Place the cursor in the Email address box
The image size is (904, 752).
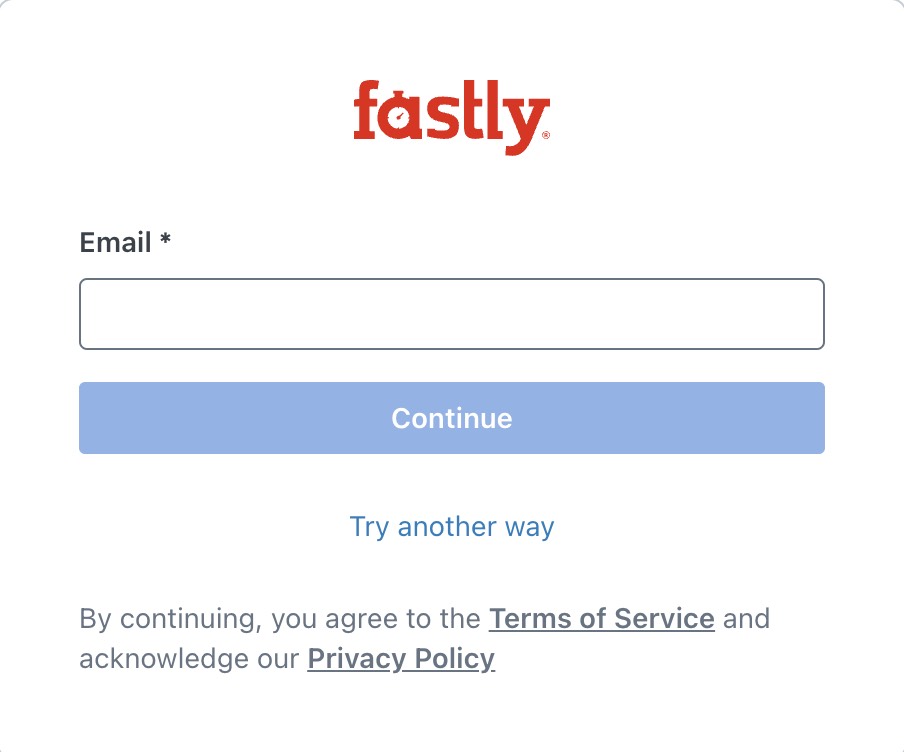tap(451, 314)
